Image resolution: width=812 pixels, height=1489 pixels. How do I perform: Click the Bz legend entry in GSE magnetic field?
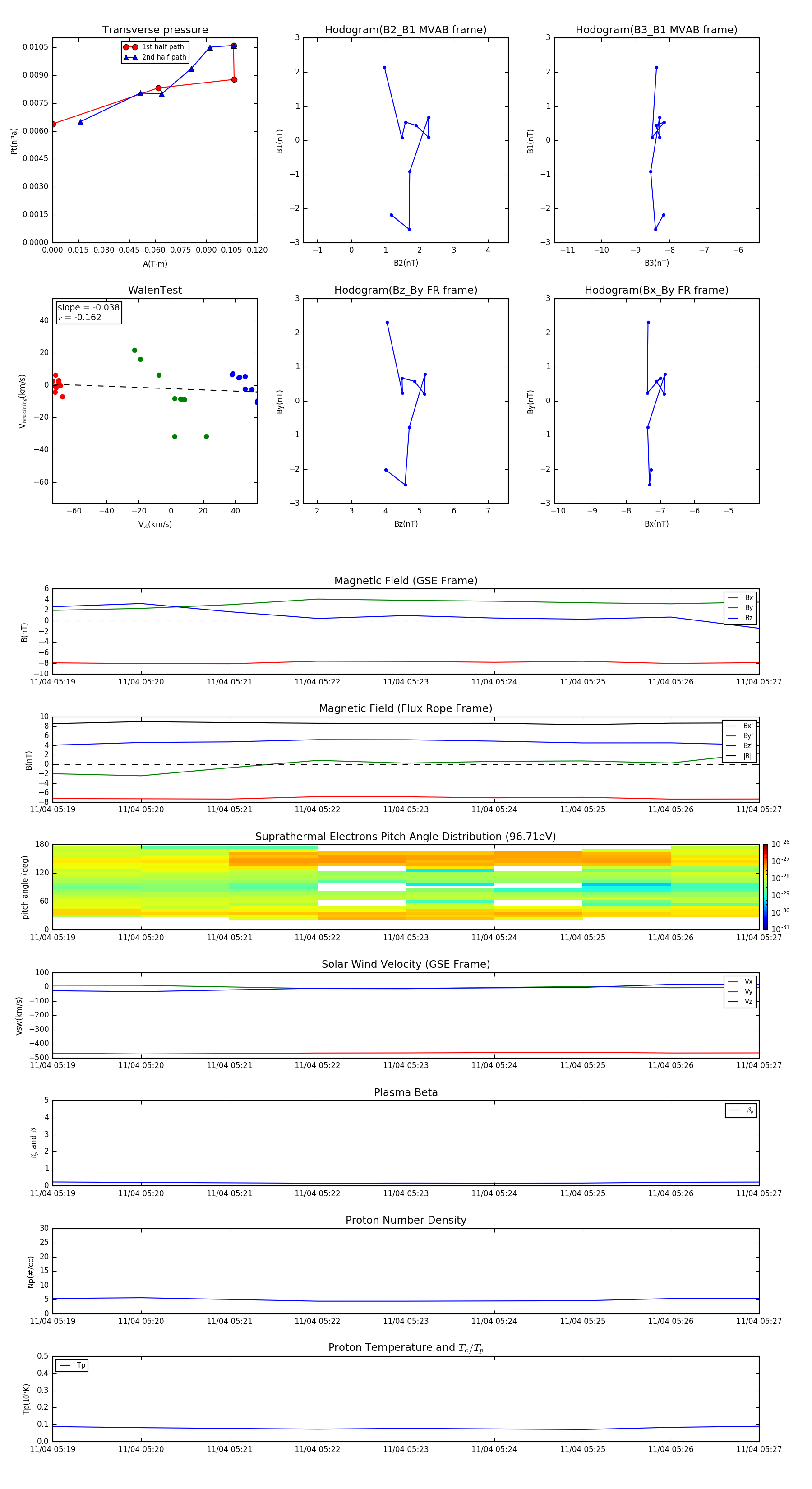click(x=740, y=618)
